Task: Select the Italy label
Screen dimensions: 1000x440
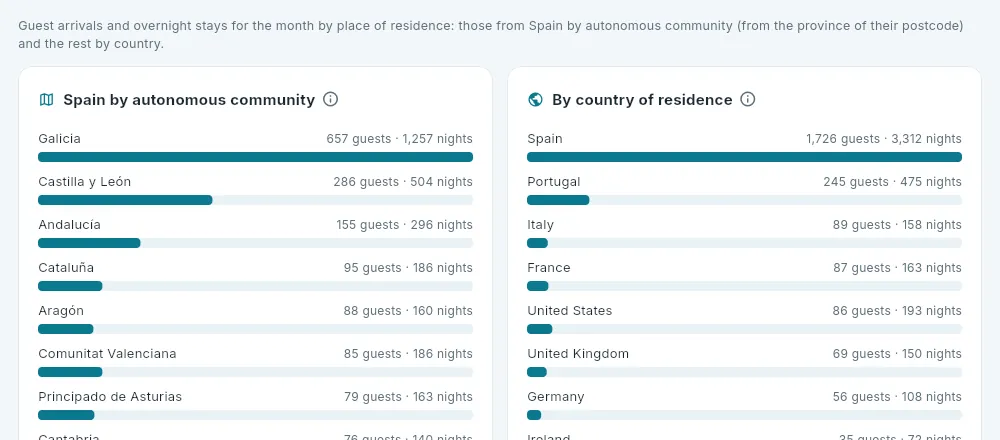Action: pyautogui.click(x=540, y=224)
